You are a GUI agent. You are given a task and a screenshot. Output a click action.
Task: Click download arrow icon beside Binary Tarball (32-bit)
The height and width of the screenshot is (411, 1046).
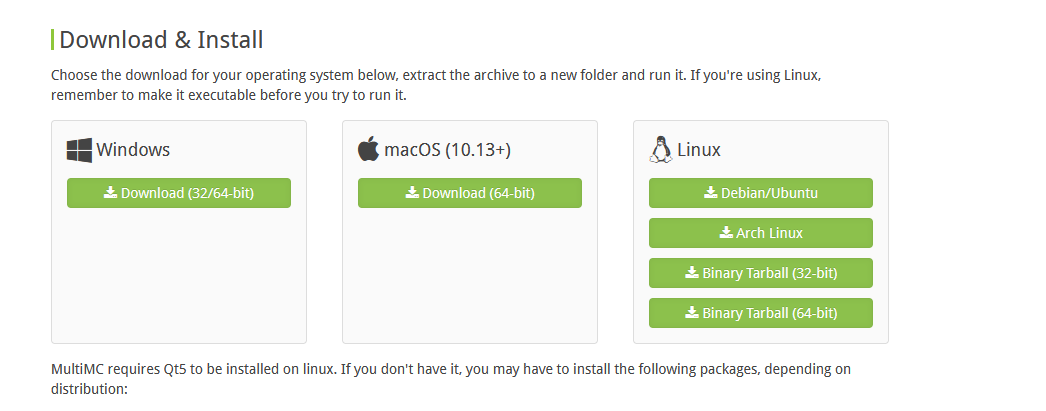[692, 273]
